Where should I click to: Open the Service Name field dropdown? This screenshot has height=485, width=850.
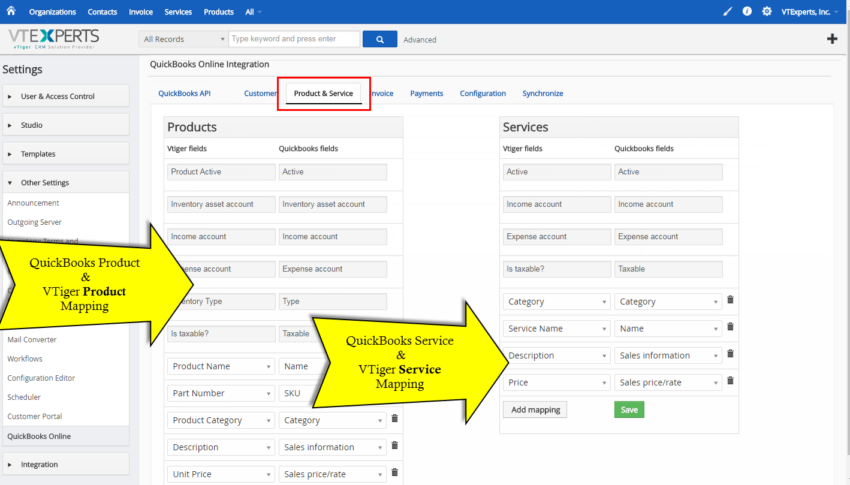pos(557,329)
